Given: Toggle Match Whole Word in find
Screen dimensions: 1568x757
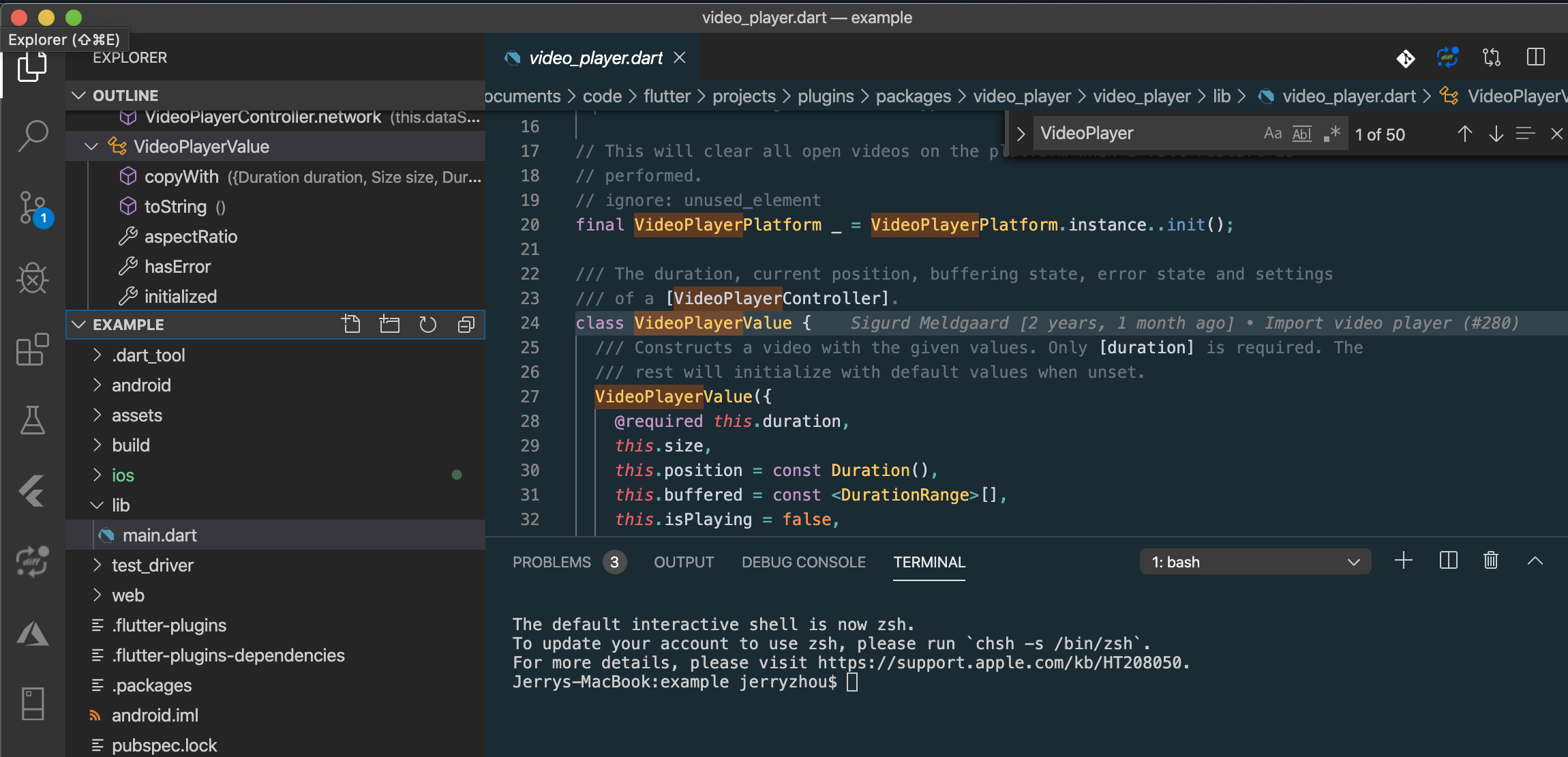Looking at the screenshot, I should point(1302,134).
